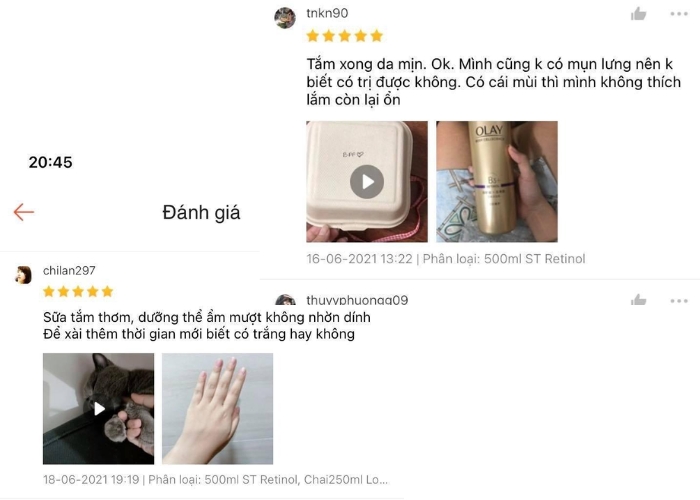
Task: Like tnkn90's review with thumbs-up
Action: (638, 14)
